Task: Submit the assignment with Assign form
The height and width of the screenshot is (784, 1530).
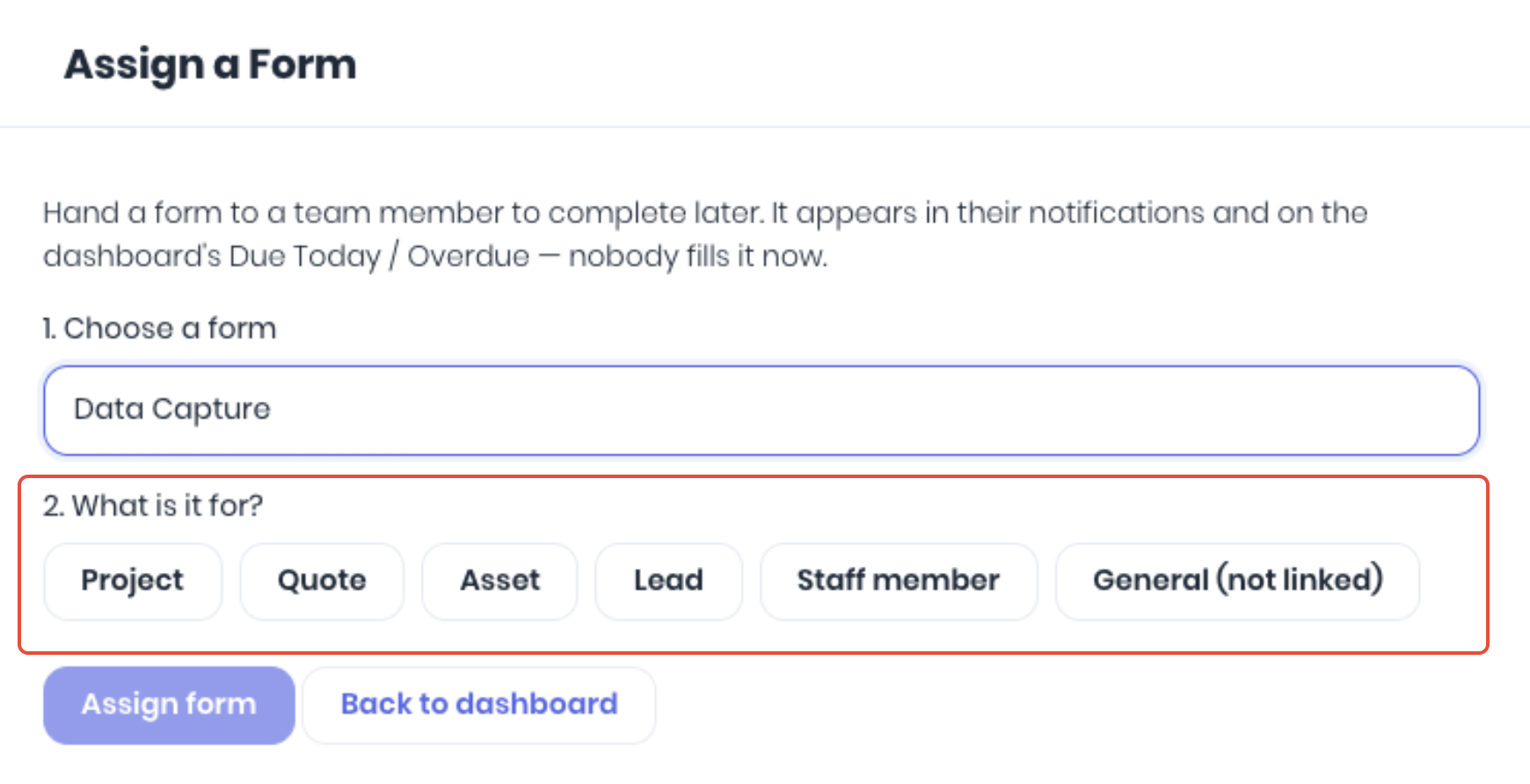Action: [x=169, y=705]
